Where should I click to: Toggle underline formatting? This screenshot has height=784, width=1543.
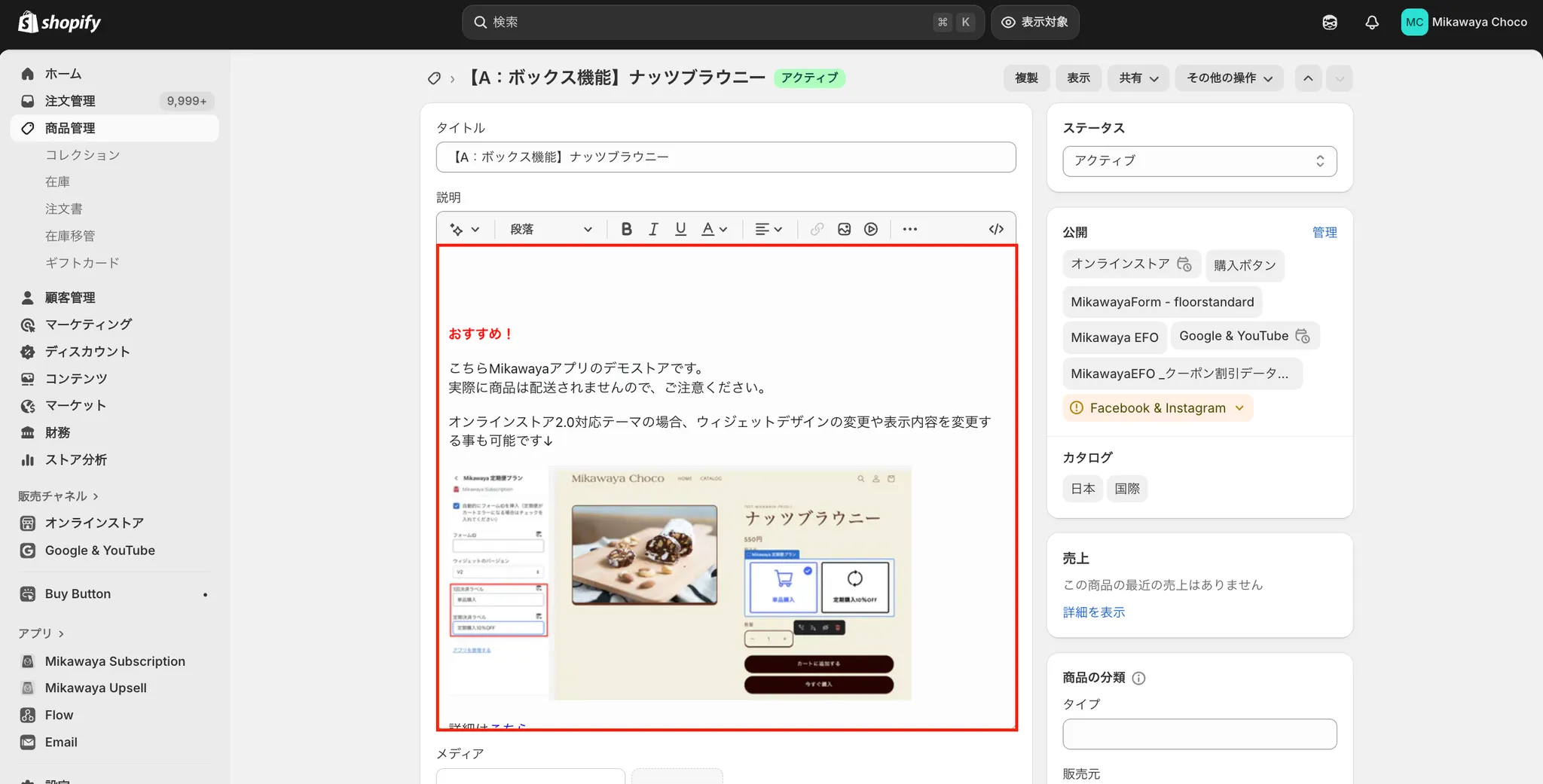(680, 229)
